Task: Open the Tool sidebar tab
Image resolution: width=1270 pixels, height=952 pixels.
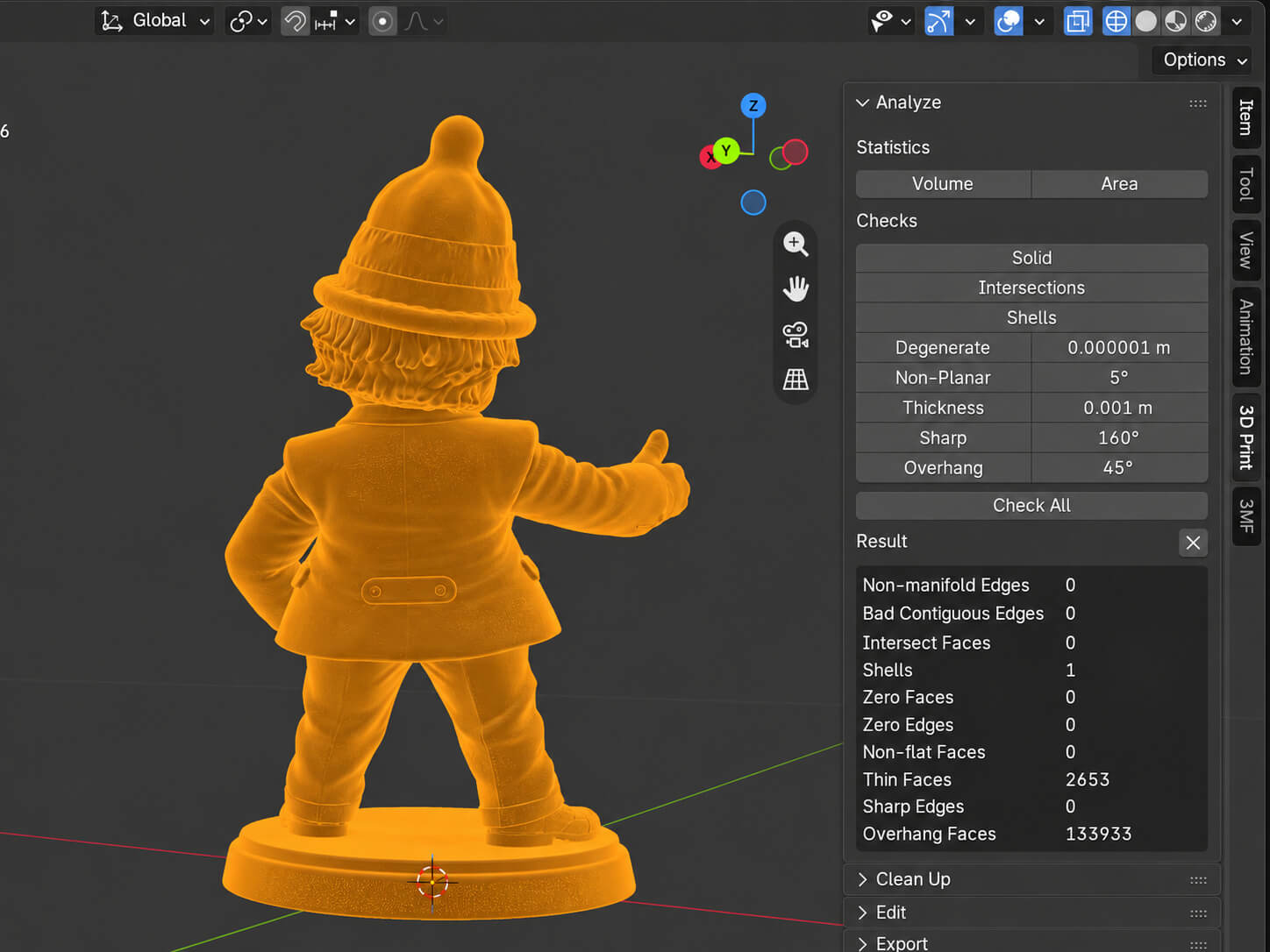Action: [1246, 184]
